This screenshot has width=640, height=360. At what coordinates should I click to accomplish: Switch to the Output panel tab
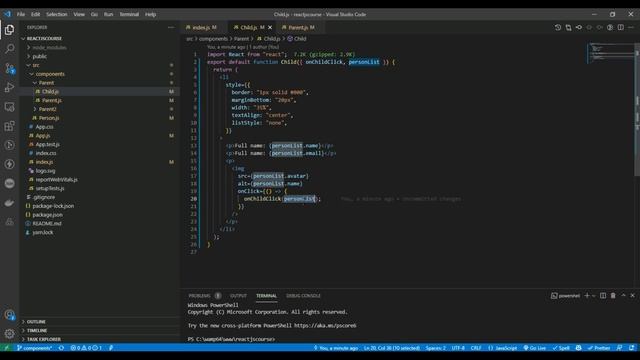click(x=238, y=296)
